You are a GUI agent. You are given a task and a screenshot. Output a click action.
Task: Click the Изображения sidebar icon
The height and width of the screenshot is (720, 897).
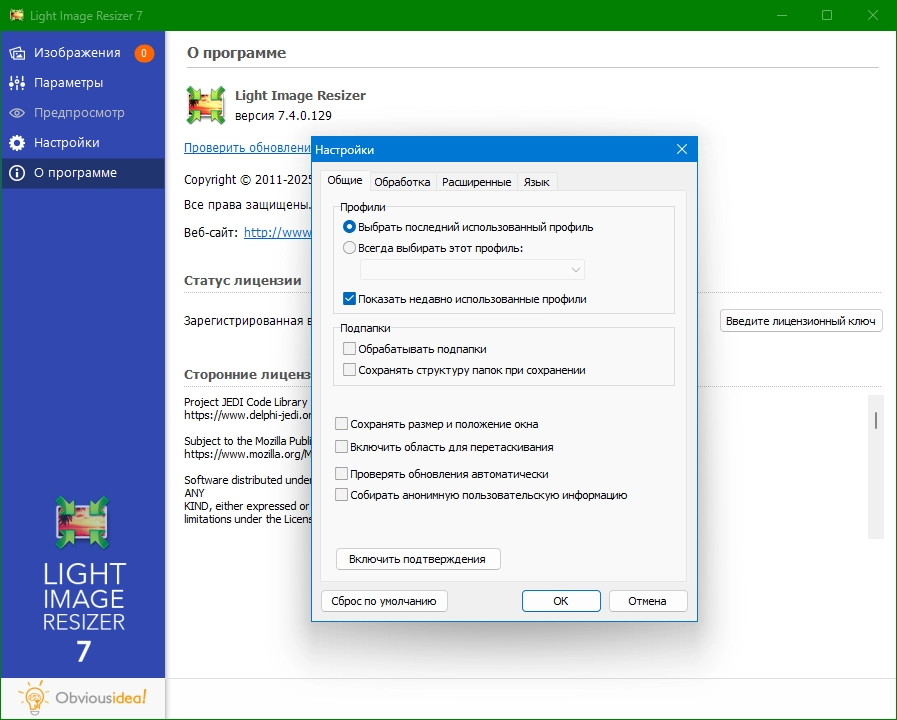pyautogui.click(x=17, y=53)
